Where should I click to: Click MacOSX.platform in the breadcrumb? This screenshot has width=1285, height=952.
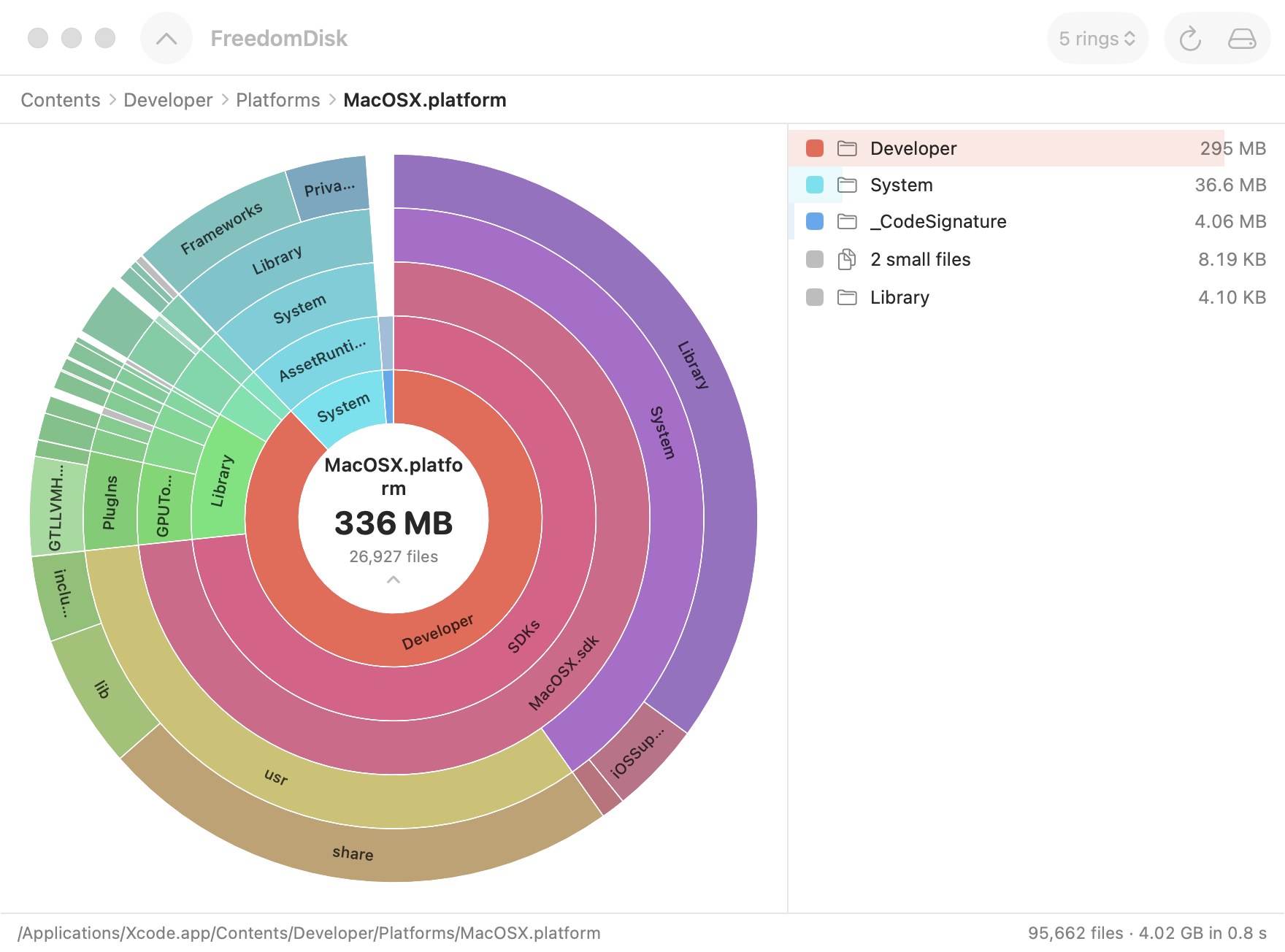coord(425,100)
